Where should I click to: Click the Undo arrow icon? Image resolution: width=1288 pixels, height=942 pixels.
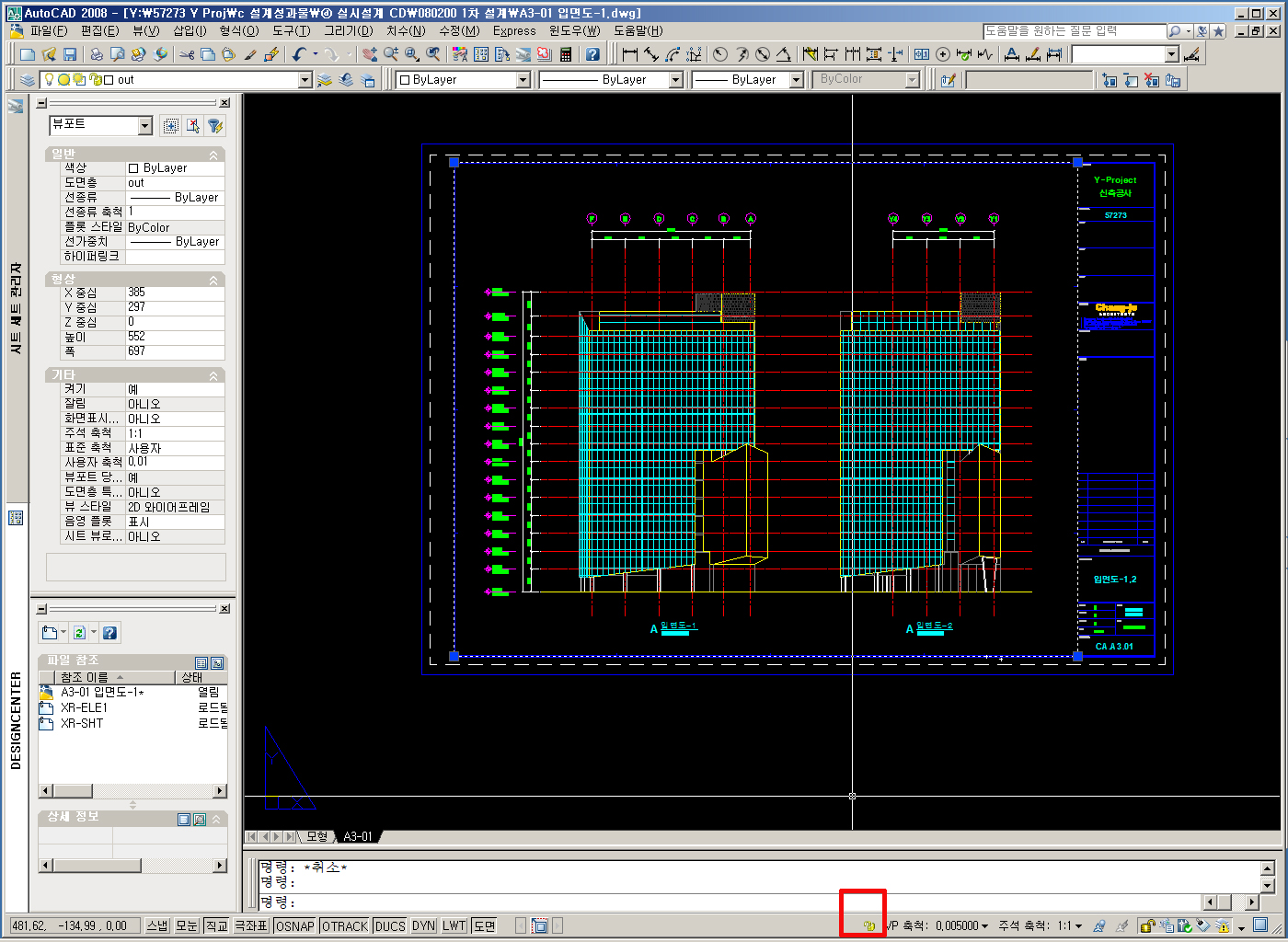[299, 55]
